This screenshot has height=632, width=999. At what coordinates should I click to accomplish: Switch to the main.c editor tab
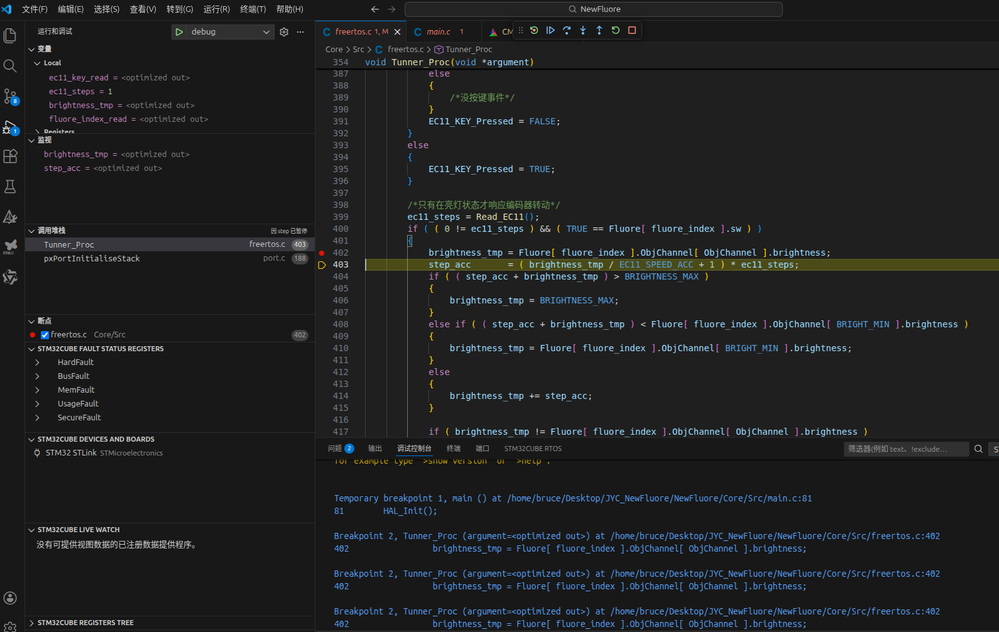tap(438, 32)
